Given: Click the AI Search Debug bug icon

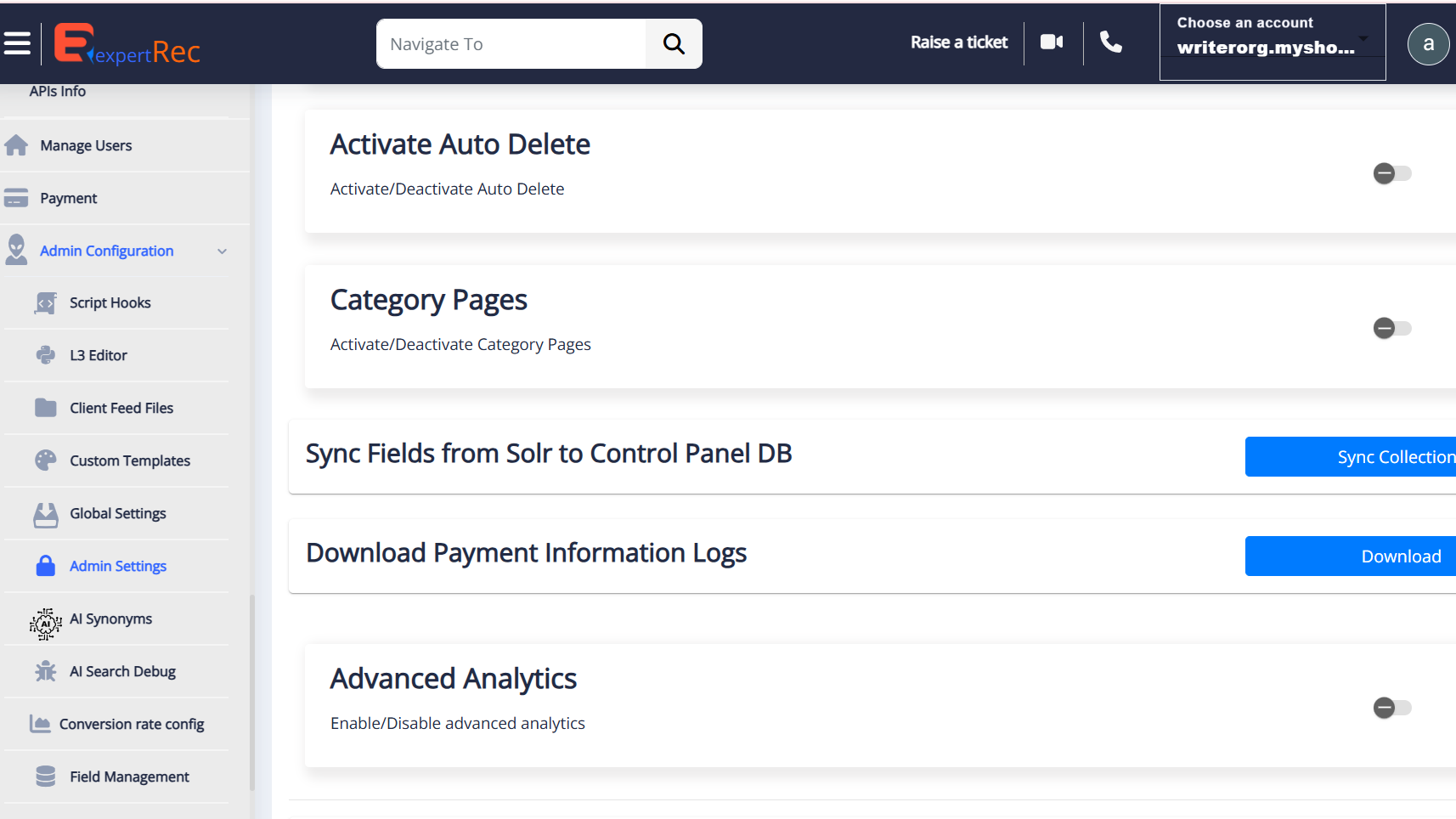Looking at the screenshot, I should click(x=46, y=672).
